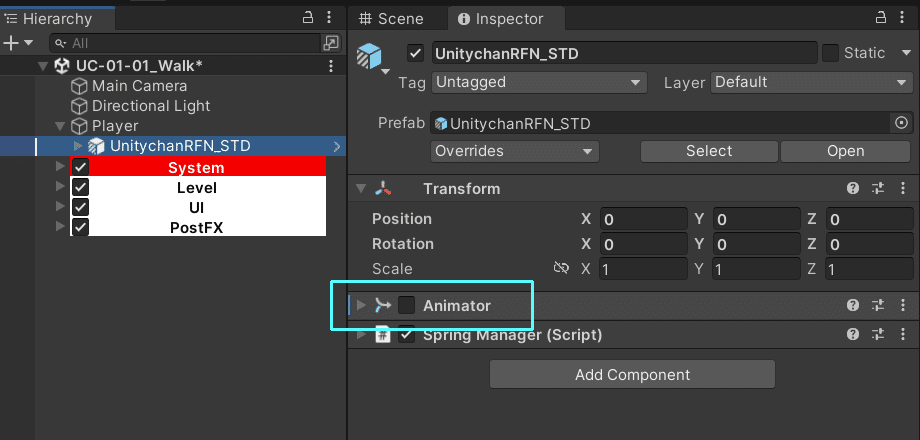Open the UC-01-01_Walk scene options menu
The width and height of the screenshot is (920, 440).
(332, 66)
